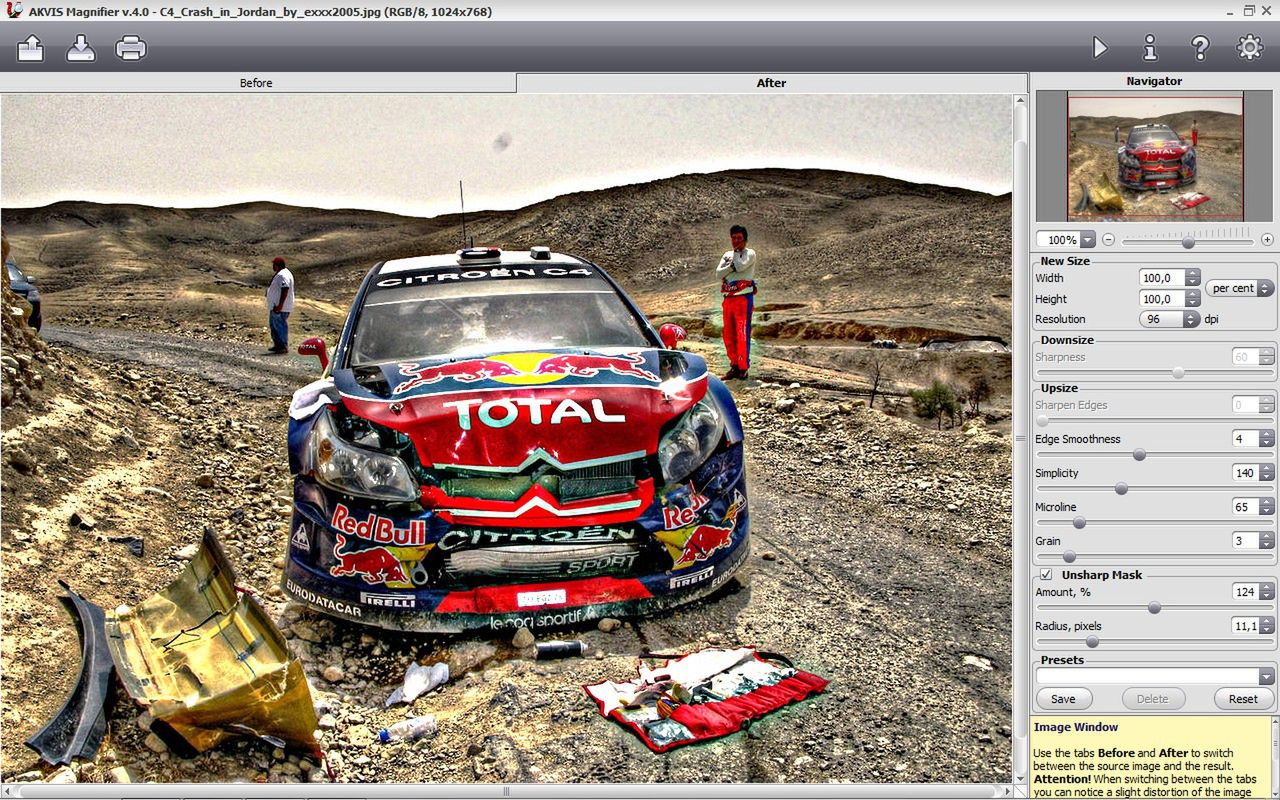The height and width of the screenshot is (800, 1280).
Task: Open the 100% zoom level dropdown
Action: pos(1087,240)
